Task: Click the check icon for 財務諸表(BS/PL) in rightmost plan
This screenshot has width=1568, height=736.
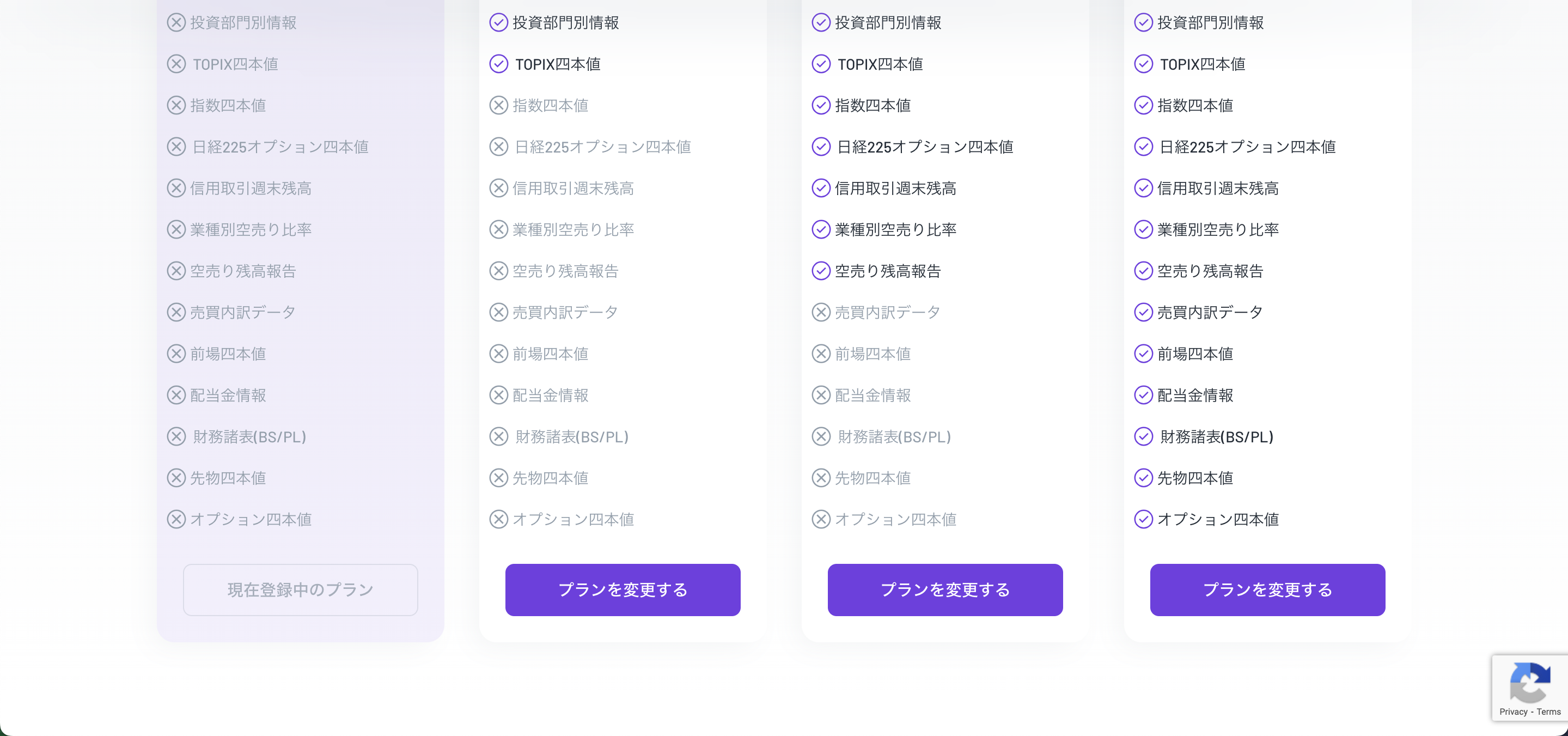Action: click(x=1144, y=436)
